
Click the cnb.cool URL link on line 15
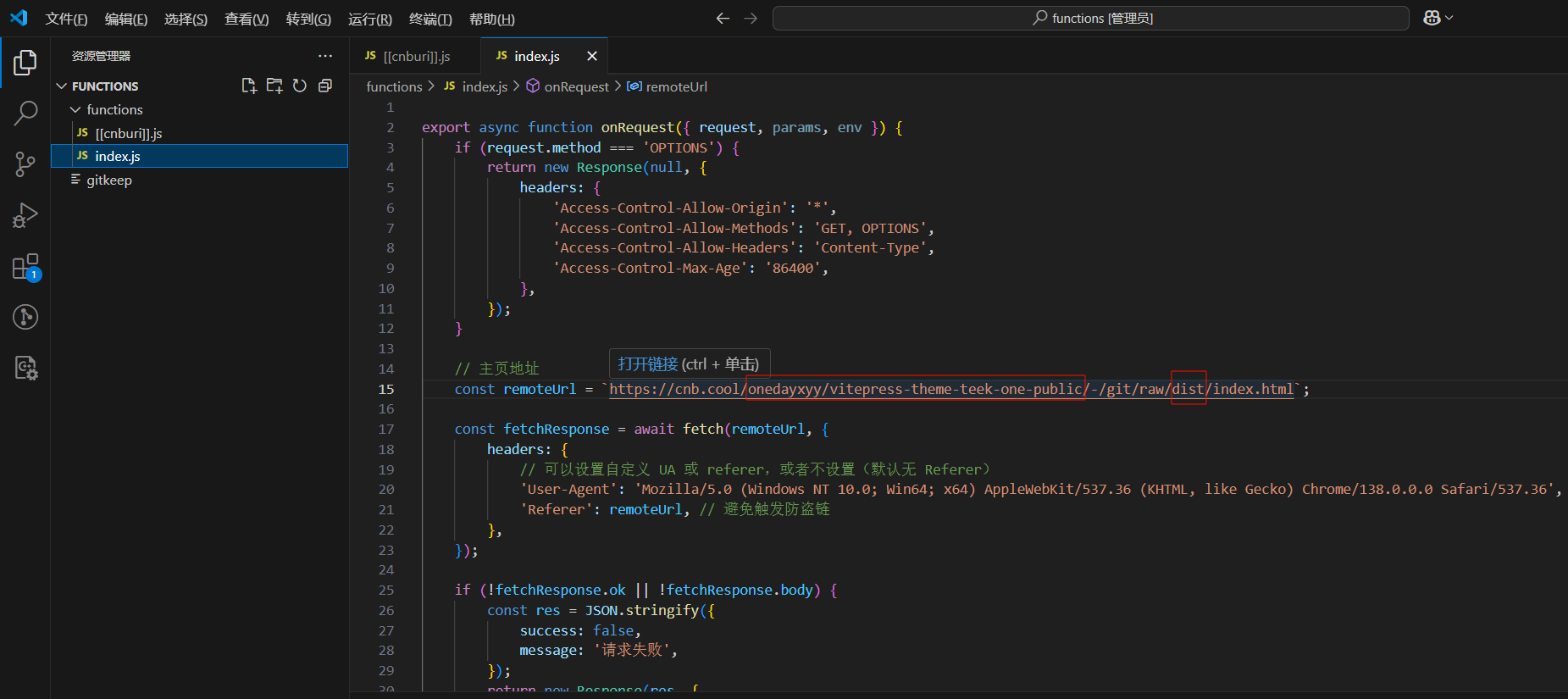tap(951, 389)
